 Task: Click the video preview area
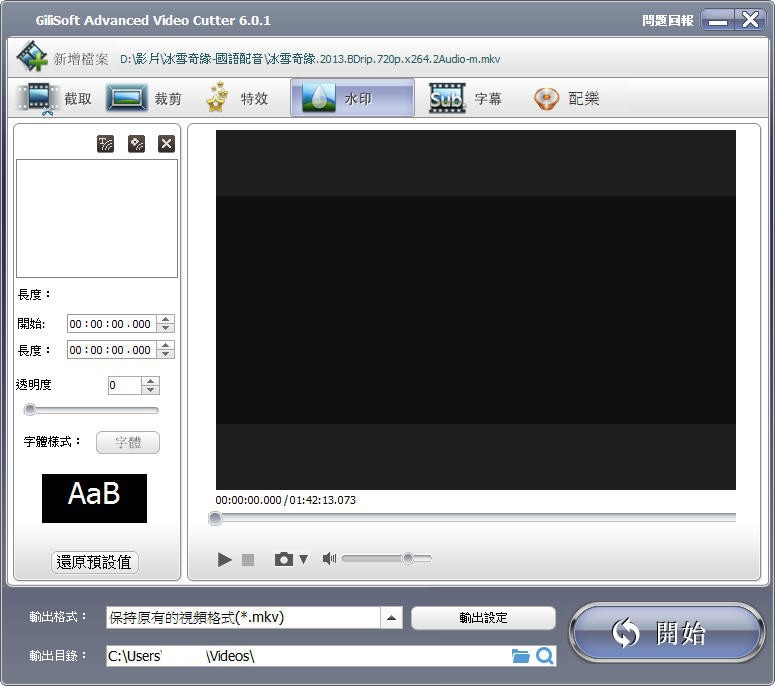[x=475, y=310]
